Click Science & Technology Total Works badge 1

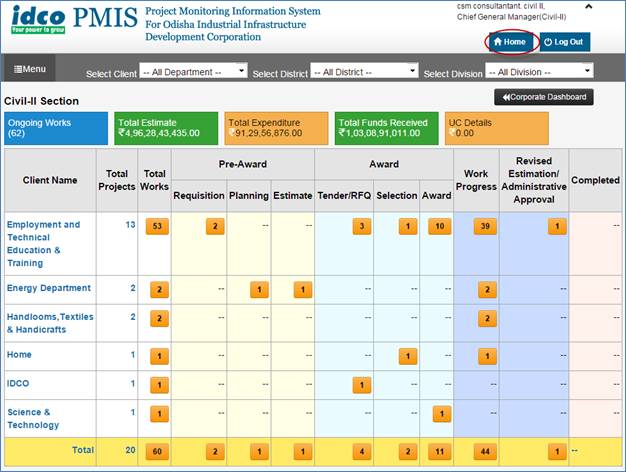[x=159, y=414]
